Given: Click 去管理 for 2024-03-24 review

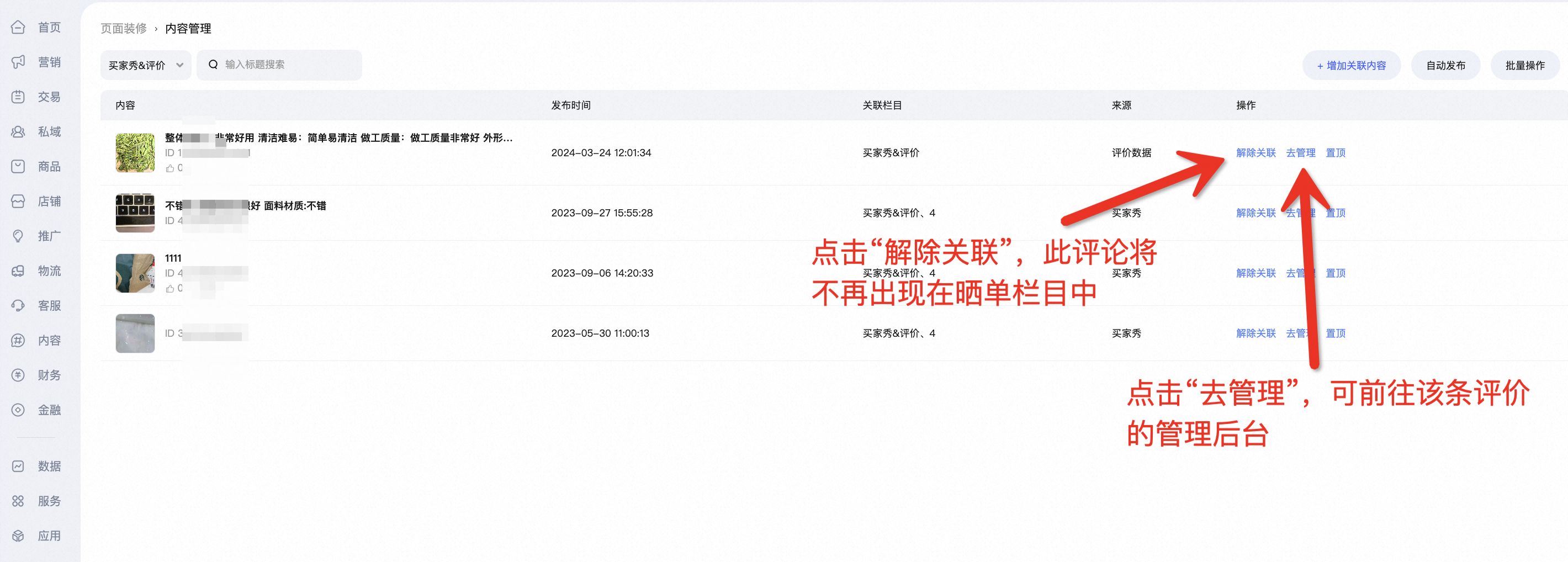Looking at the screenshot, I should click(x=1300, y=153).
